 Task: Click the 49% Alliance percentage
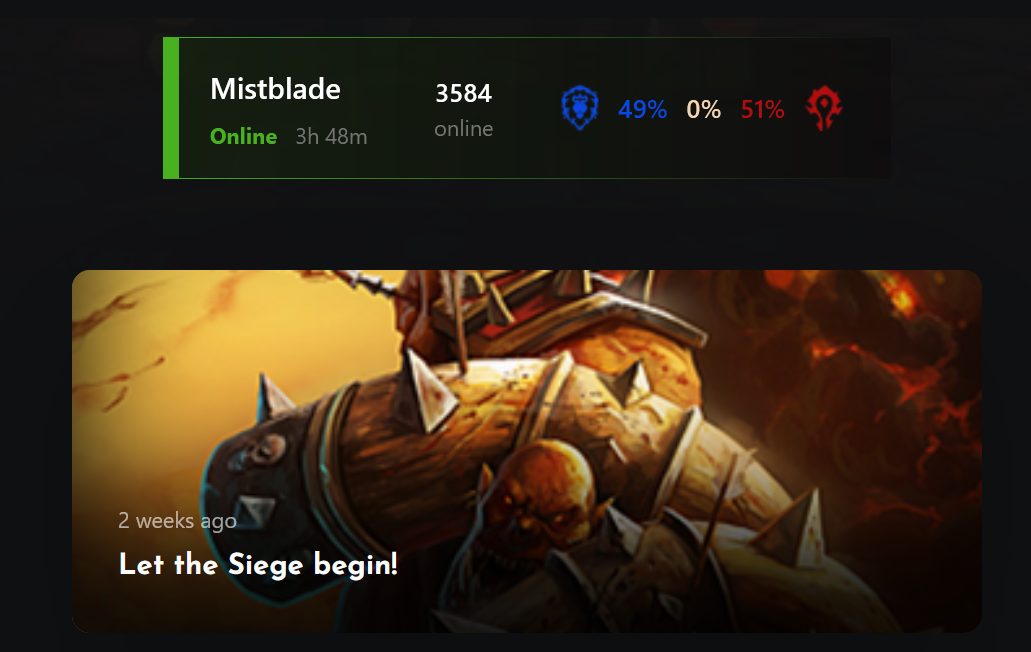click(642, 109)
